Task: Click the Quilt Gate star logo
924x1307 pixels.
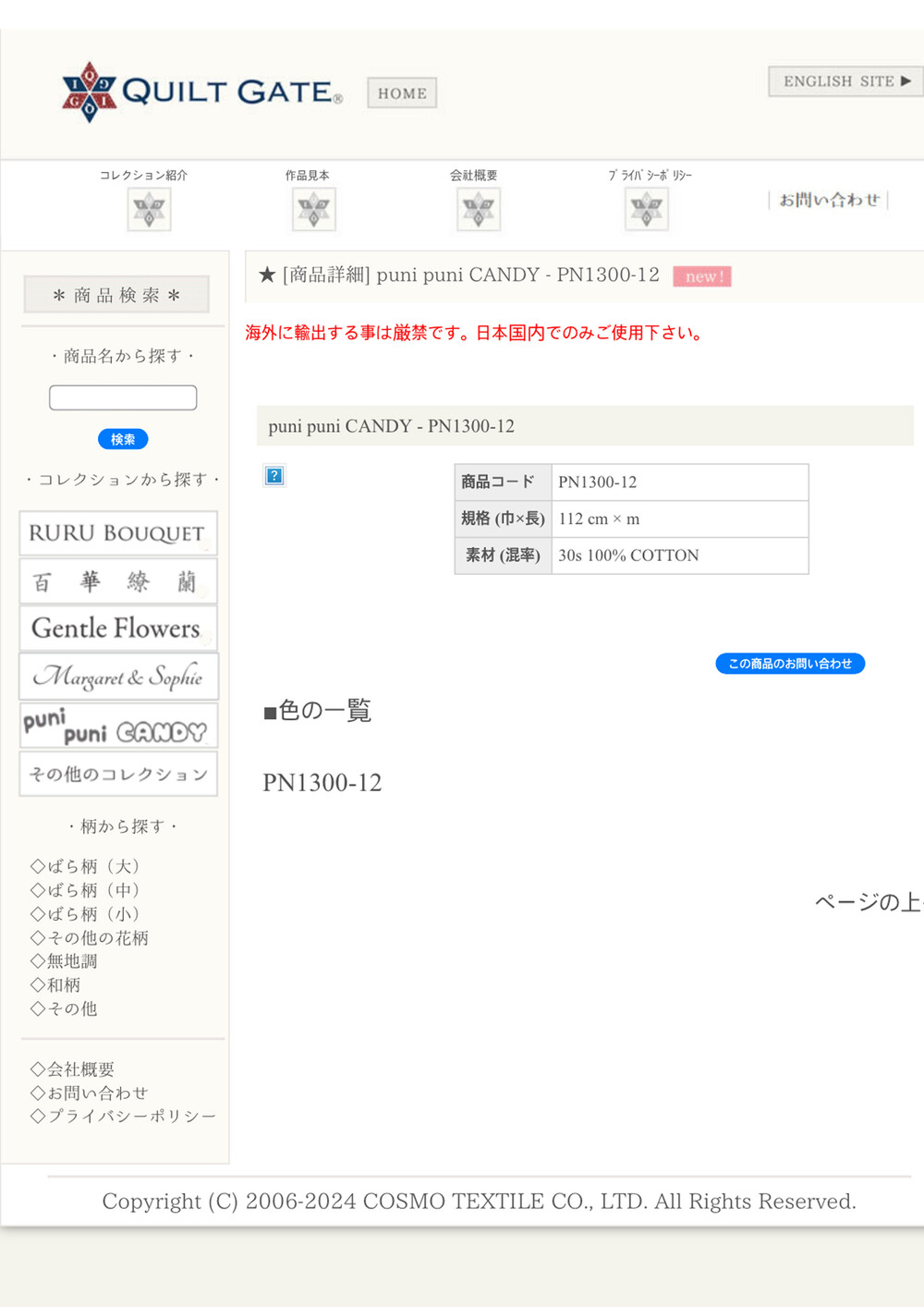Action: (90, 92)
